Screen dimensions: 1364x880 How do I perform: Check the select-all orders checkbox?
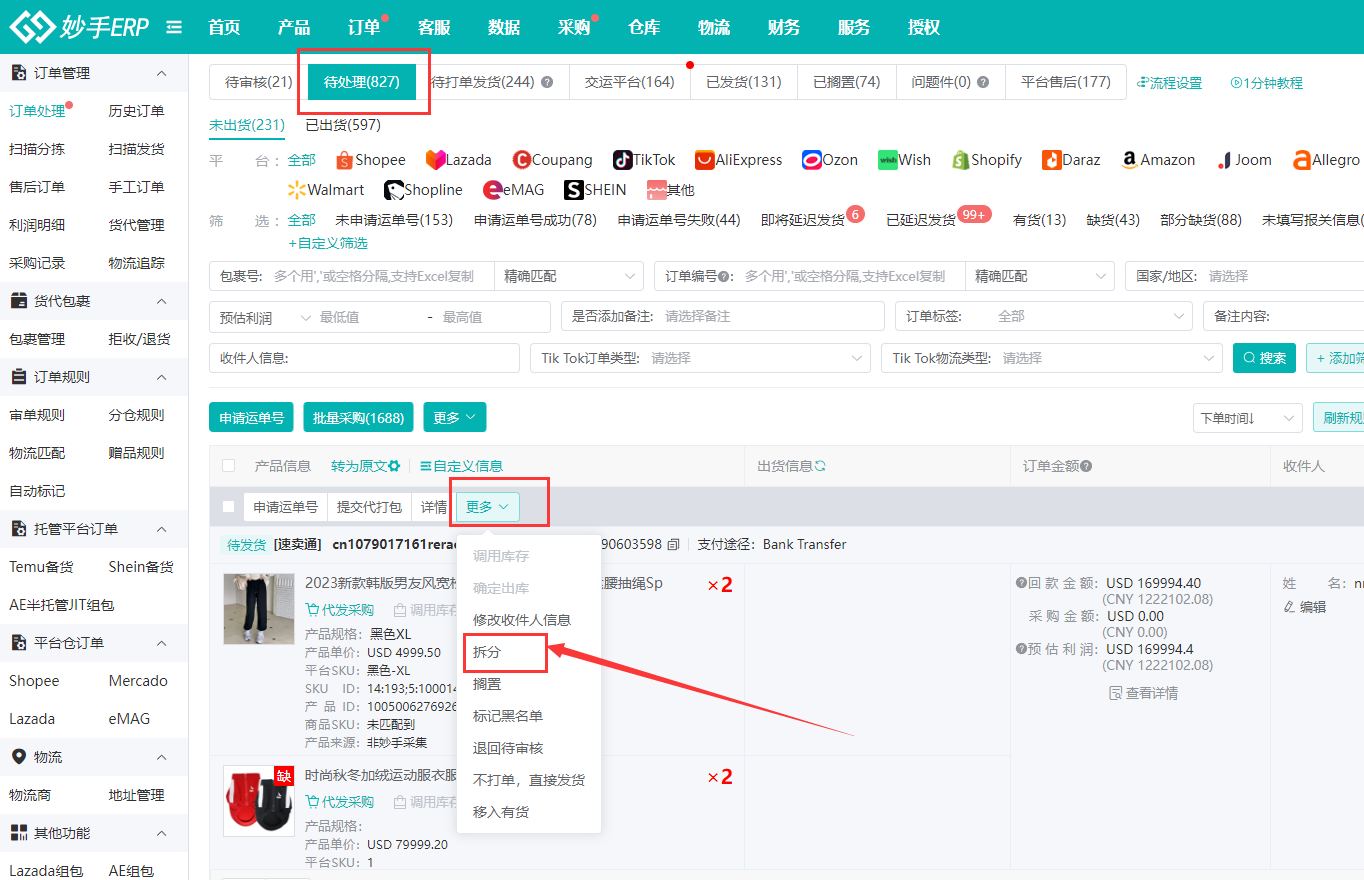[229, 465]
